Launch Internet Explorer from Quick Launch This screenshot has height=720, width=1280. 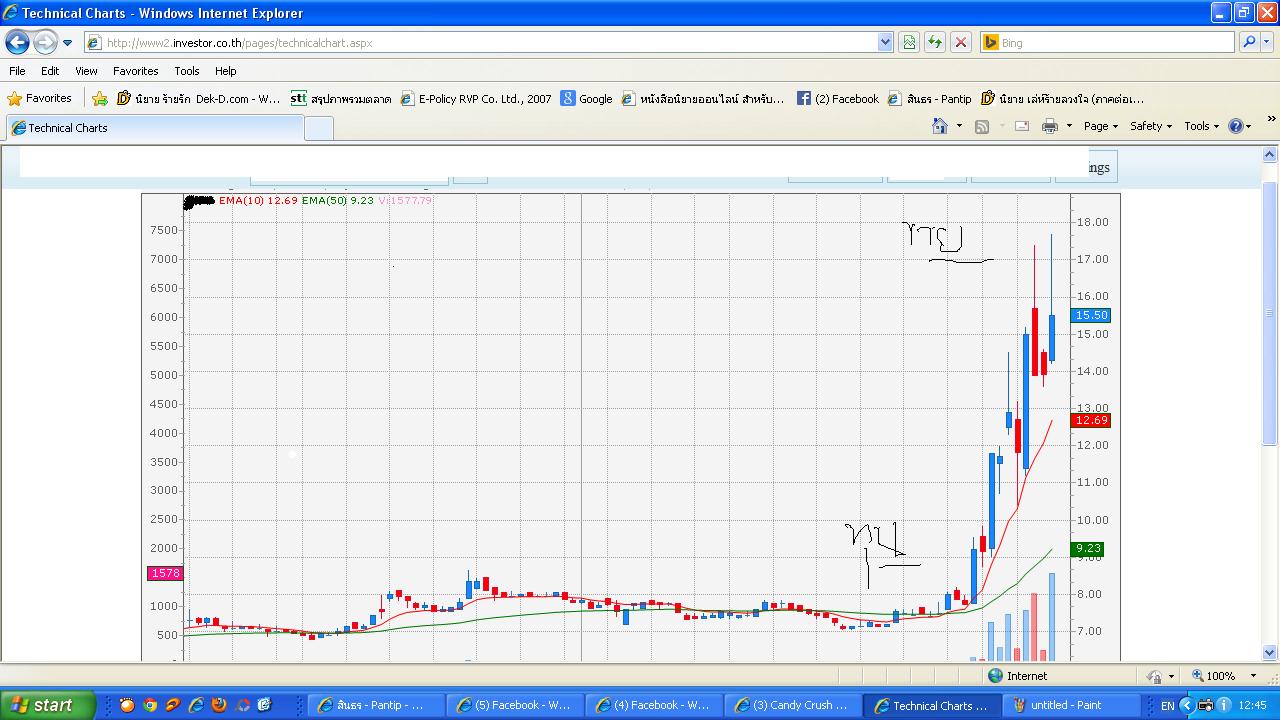coord(196,705)
